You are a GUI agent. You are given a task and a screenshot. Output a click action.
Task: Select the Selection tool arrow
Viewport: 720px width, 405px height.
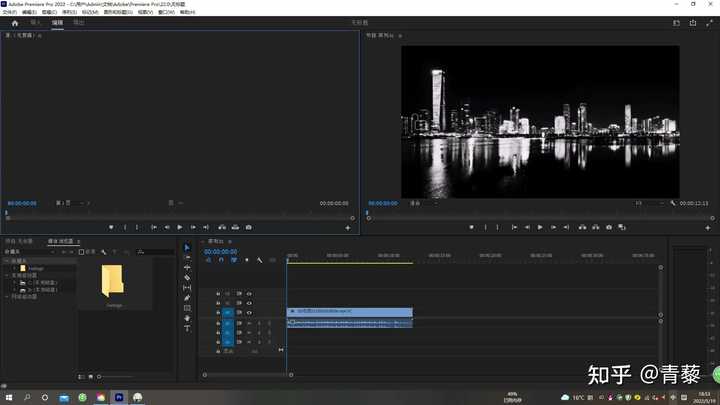coord(187,248)
